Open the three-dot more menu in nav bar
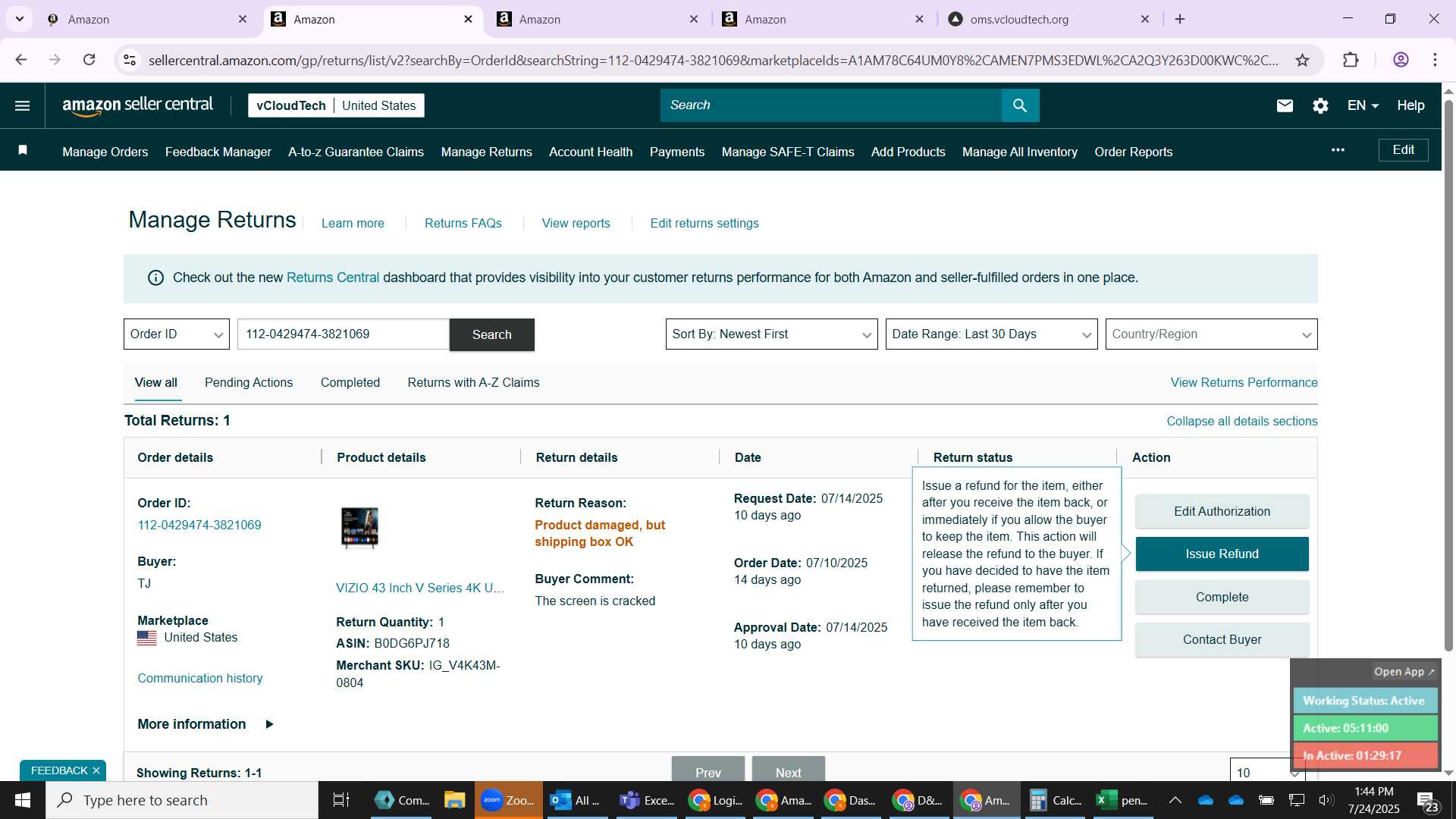 [1338, 150]
